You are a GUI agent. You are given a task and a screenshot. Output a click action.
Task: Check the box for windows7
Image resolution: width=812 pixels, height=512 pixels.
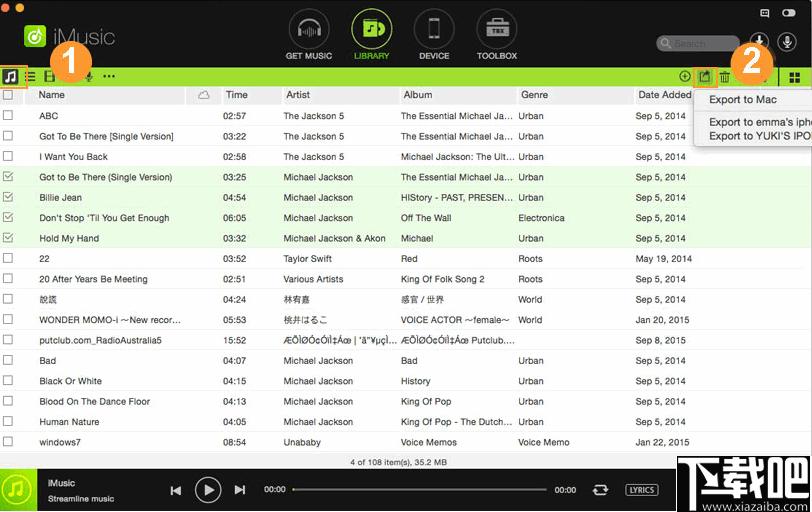click(x=8, y=441)
